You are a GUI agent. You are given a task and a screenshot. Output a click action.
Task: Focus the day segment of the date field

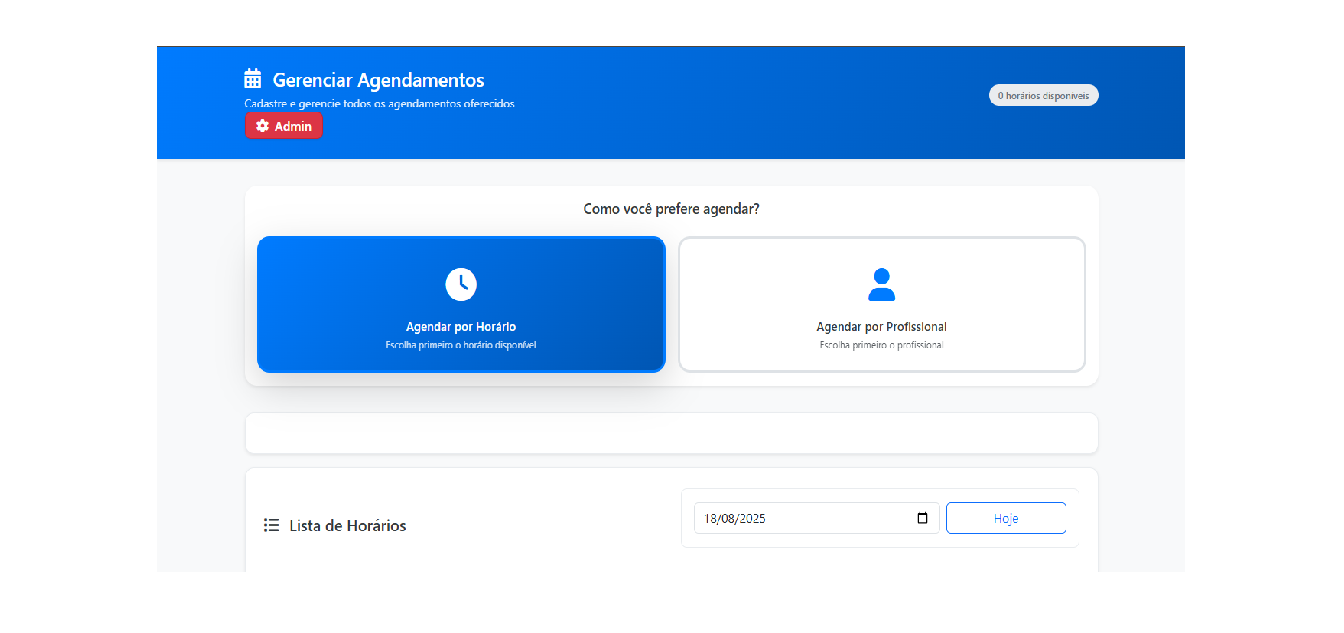pos(711,518)
